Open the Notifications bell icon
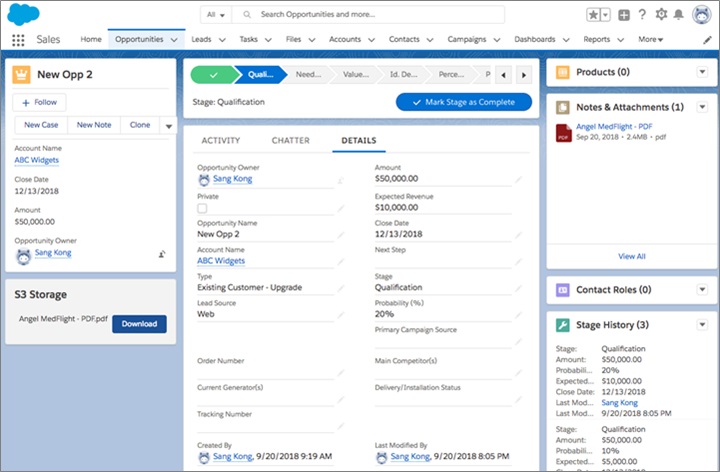Image resolution: width=720 pixels, height=472 pixels. [x=678, y=15]
